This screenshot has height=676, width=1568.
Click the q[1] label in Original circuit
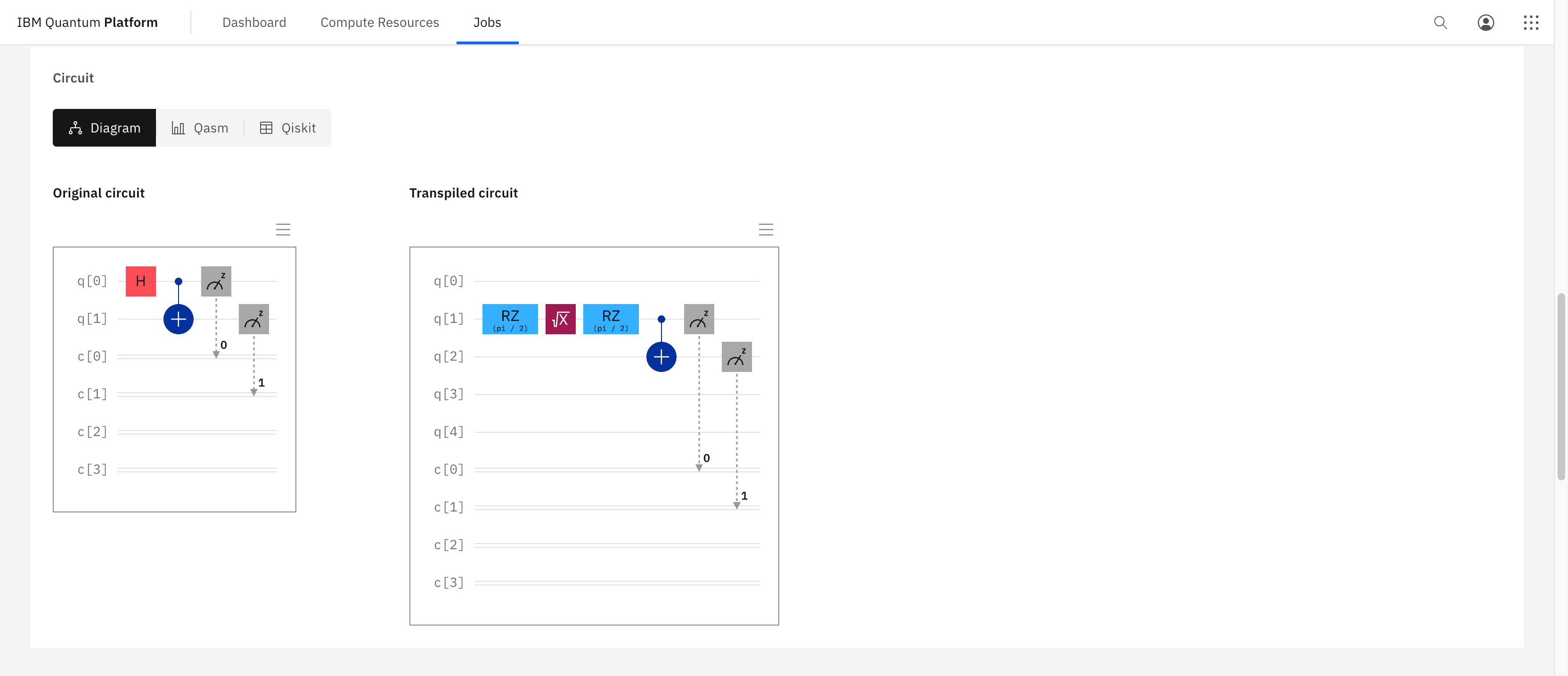point(92,319)
